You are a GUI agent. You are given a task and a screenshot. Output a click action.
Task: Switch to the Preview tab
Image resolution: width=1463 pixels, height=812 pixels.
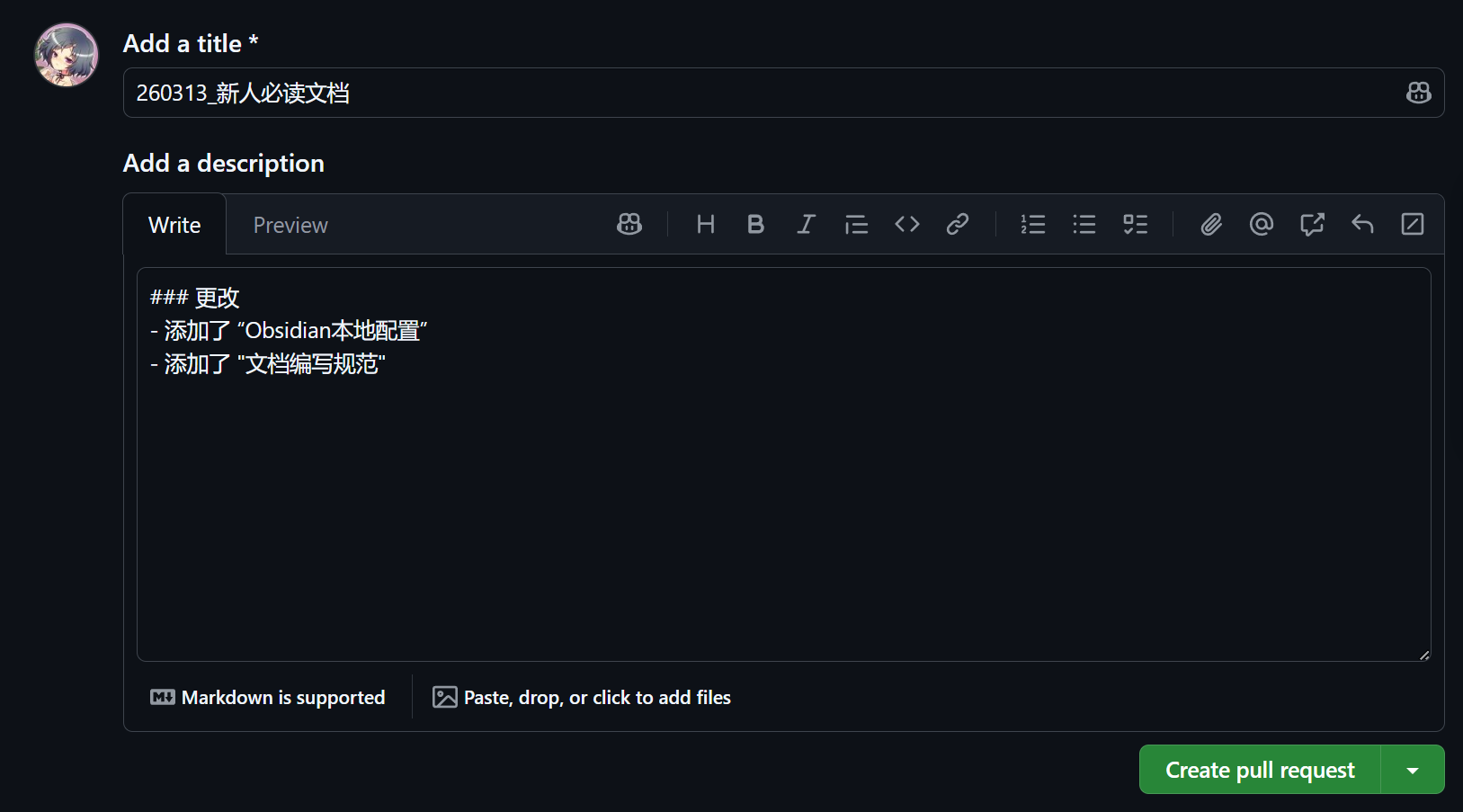point(290,225)
